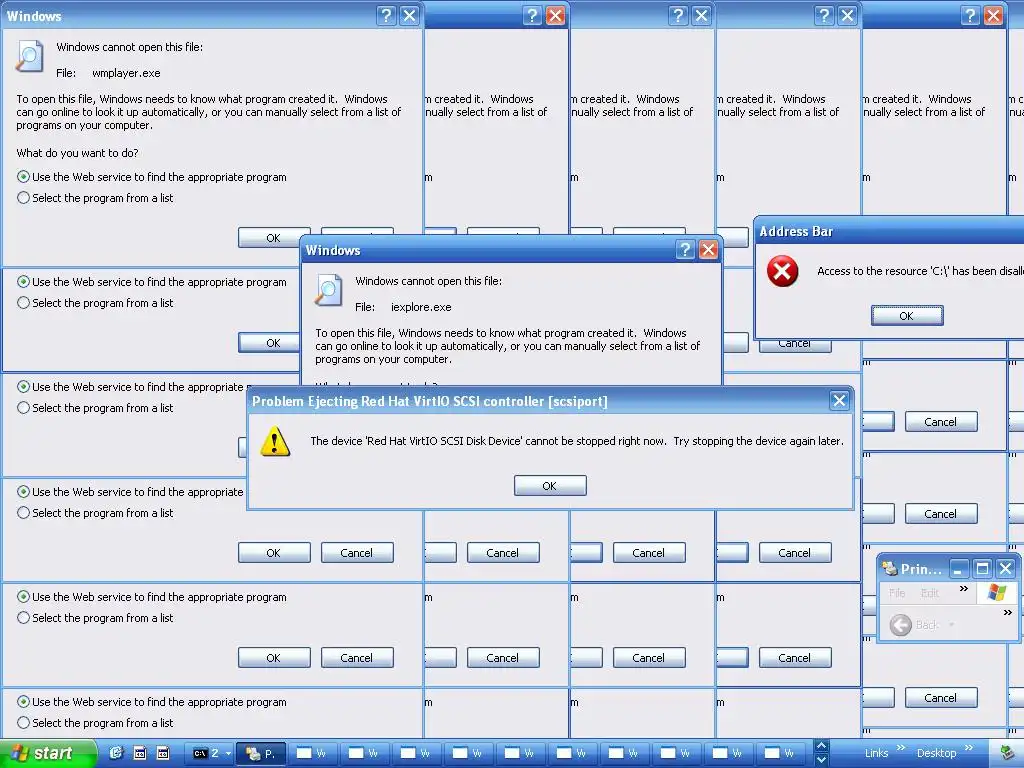Click the taskbar scroll down arrow
Image resolution: width=1024 pixels, height=768 pixels.
tap(822, 760)
